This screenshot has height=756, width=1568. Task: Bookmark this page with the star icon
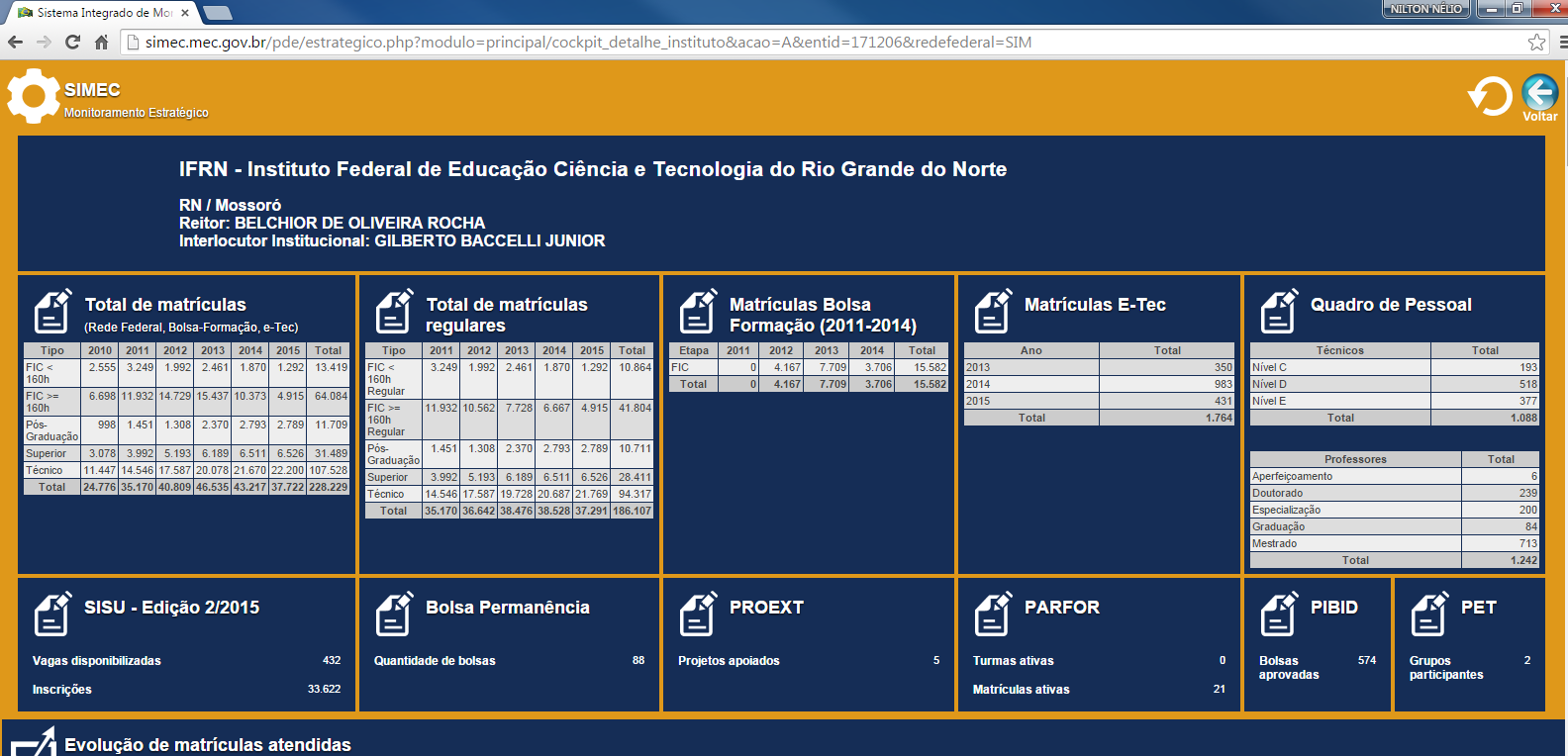click(x=1536, y=42)
